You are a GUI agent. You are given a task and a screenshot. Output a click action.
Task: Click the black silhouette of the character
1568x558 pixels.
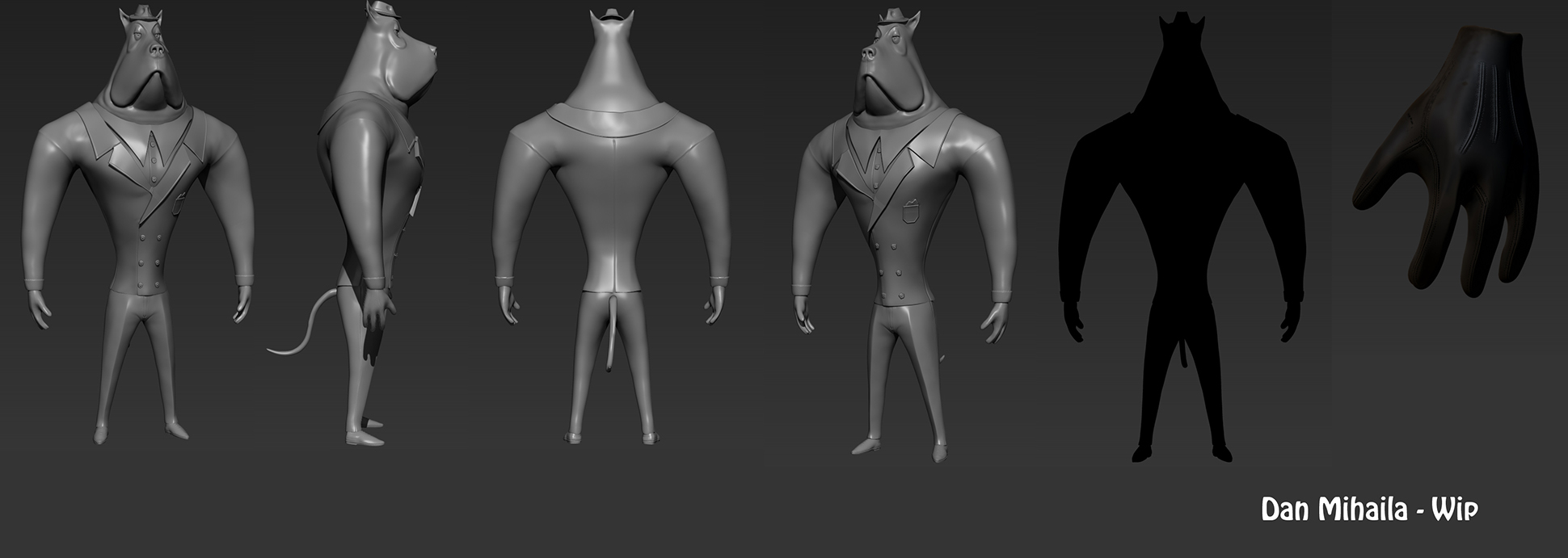(x=1182, y=238)
